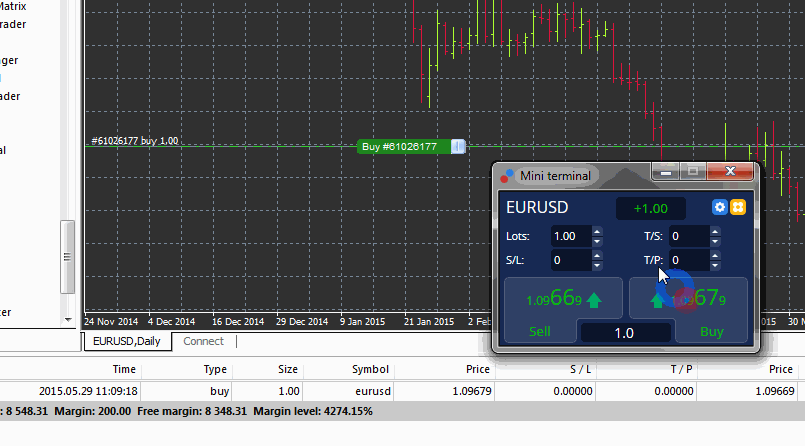Increase Lots value with up arrow
Viewport: 805px width, 446px height.
click(597, 232)
